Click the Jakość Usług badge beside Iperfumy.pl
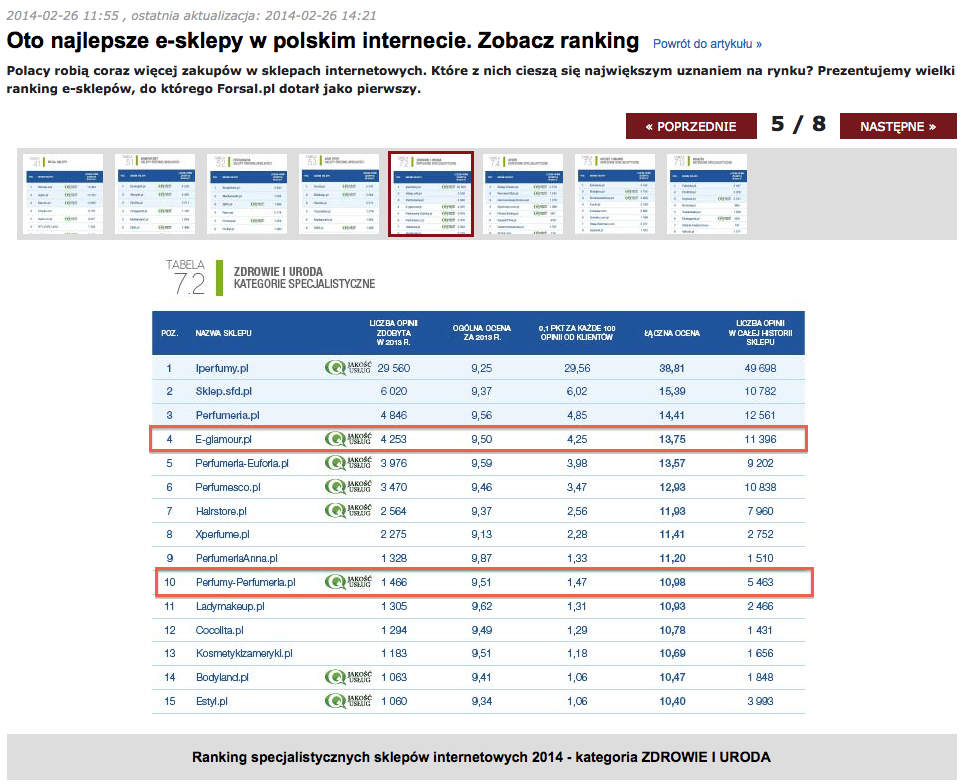 tap(348, 368)
